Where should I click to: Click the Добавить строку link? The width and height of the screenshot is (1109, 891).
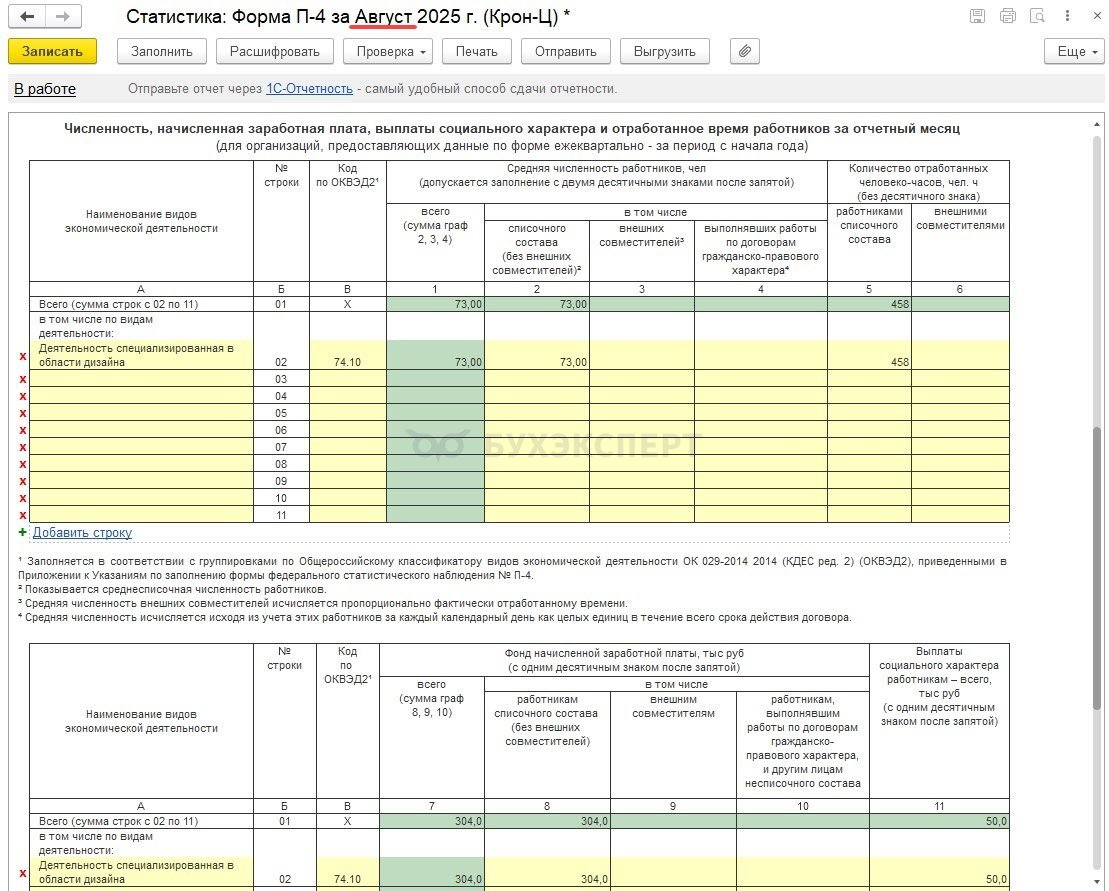click(82, 533)
